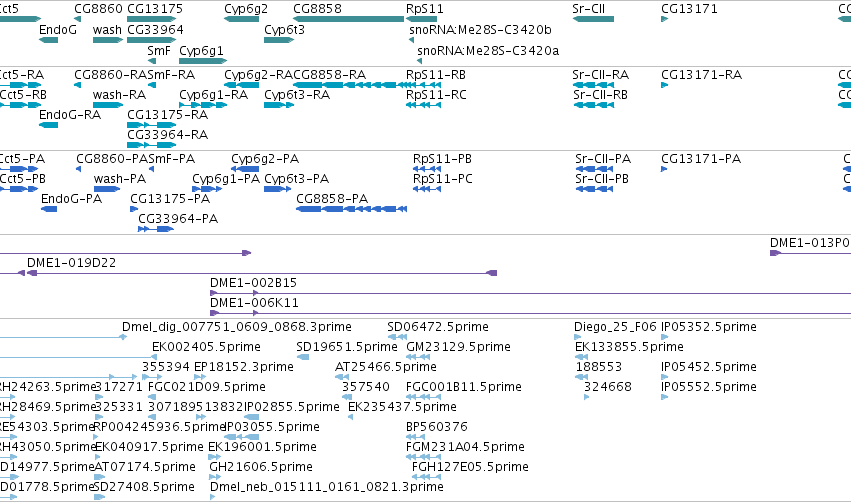Image resolution: width=851 pixels, height=502 pixels.
Task: Select the SD06472.5prime EST label
Action: click(438, 327)
